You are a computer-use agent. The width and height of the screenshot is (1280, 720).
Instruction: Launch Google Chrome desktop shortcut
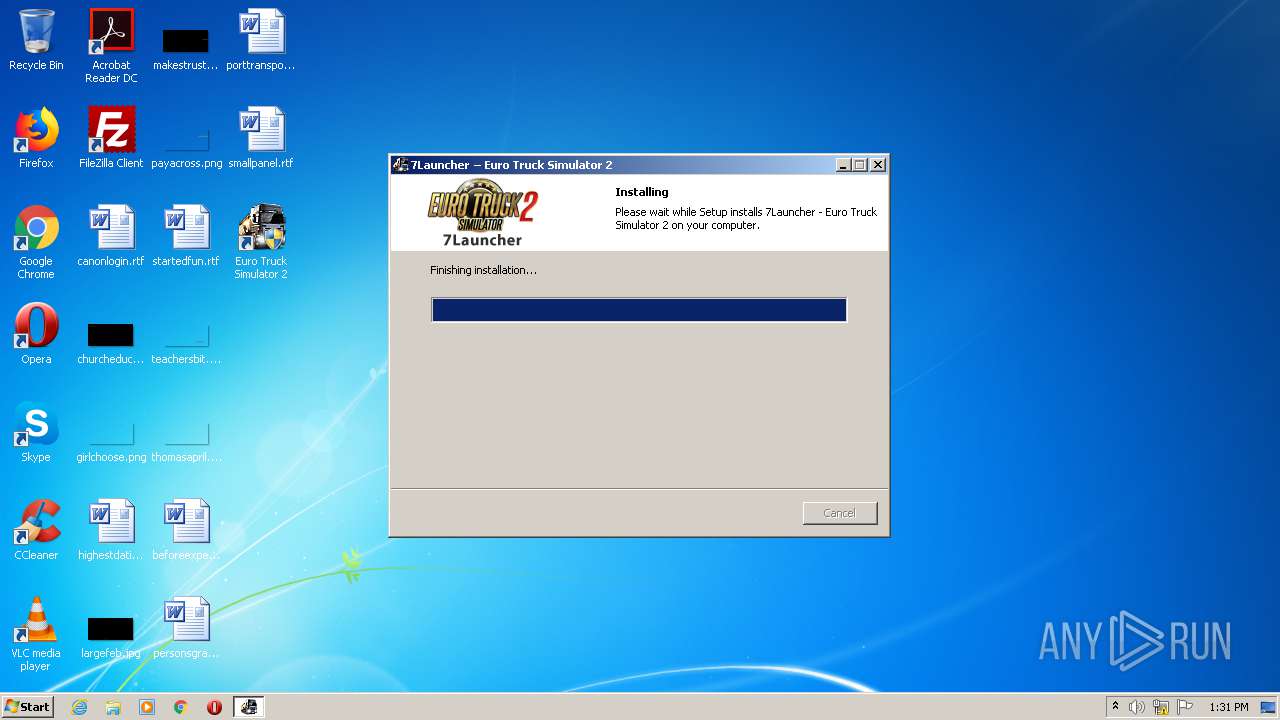(36, 242)
